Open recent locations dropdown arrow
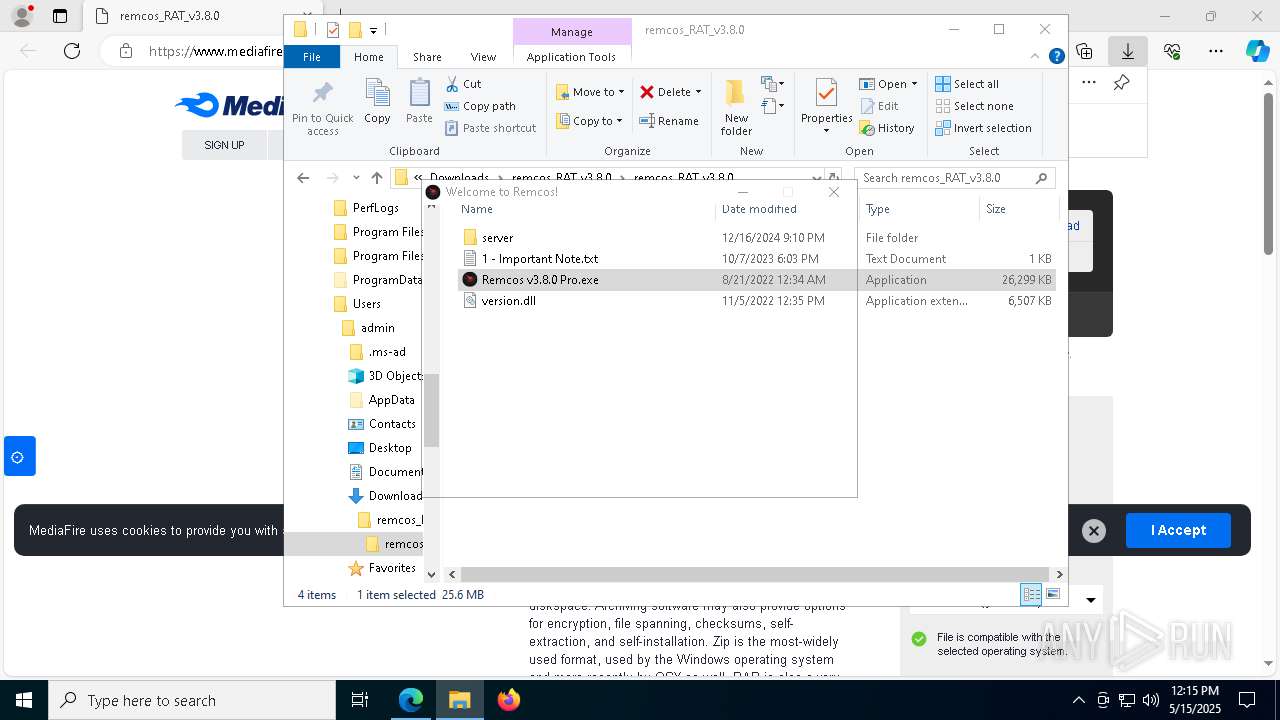The height and width of the screenshot is (720, 1280). point(356,178)
